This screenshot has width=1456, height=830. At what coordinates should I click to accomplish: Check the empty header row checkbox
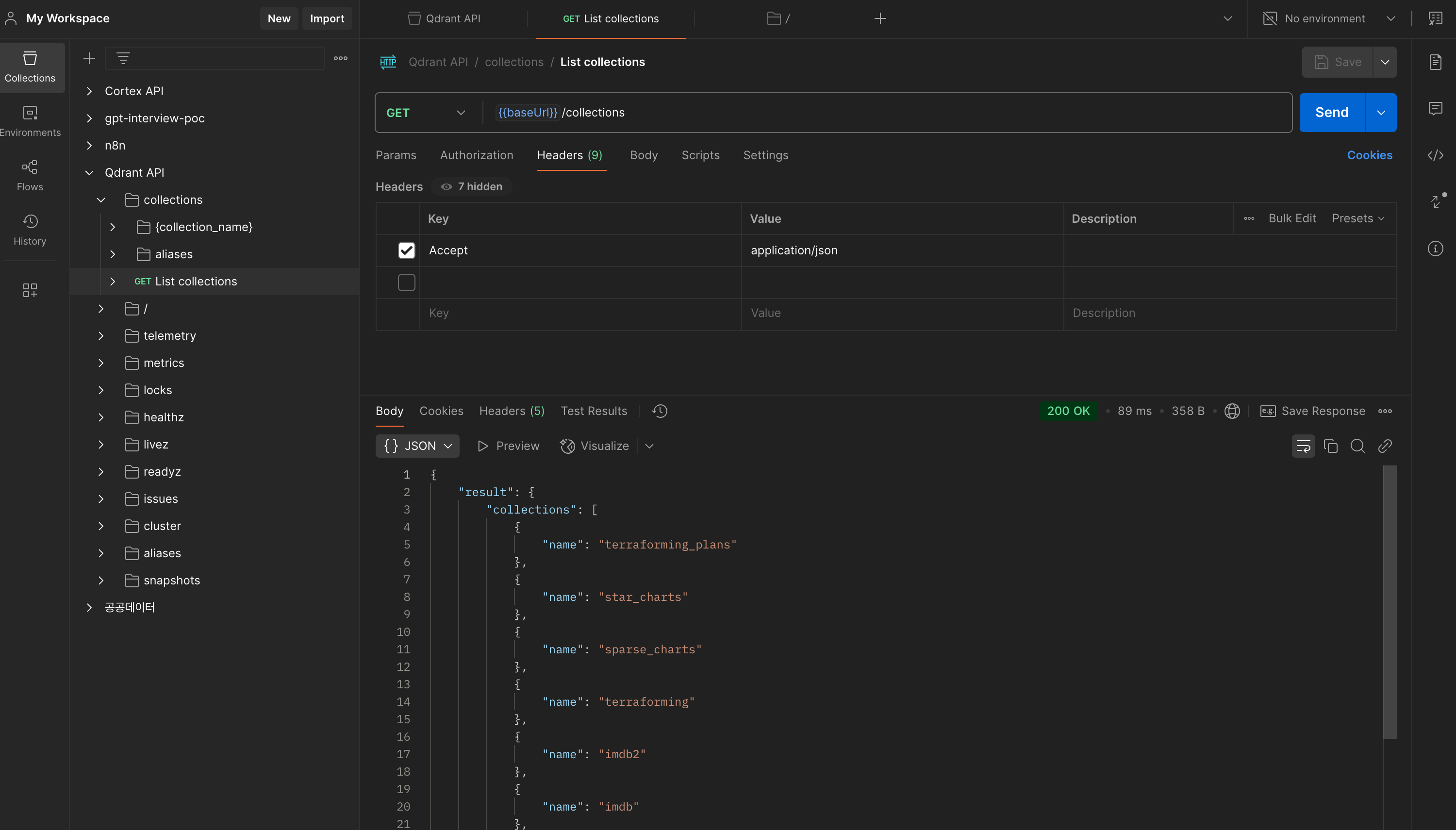(406, 282)
